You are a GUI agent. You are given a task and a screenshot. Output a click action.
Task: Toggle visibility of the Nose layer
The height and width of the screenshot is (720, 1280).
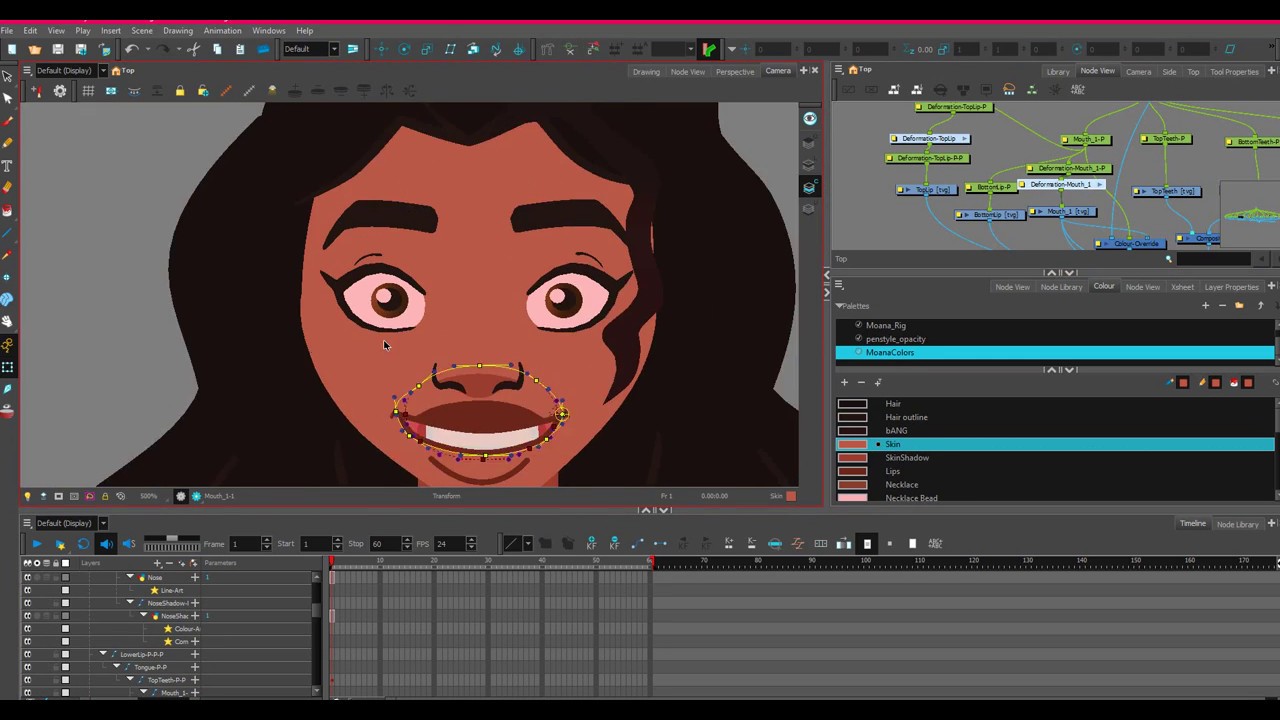pyautogui.click(x=27, y=578)
